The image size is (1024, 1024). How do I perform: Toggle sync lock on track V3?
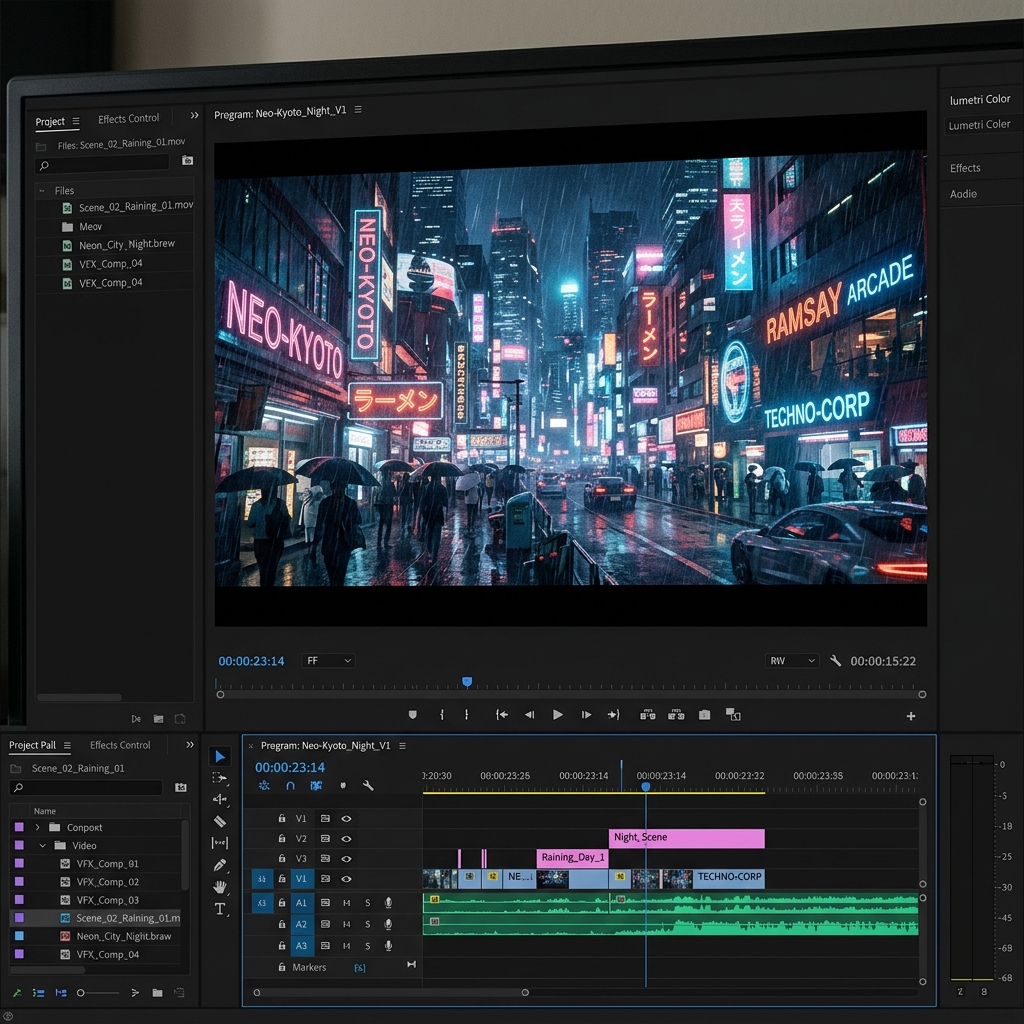point(325,859)
